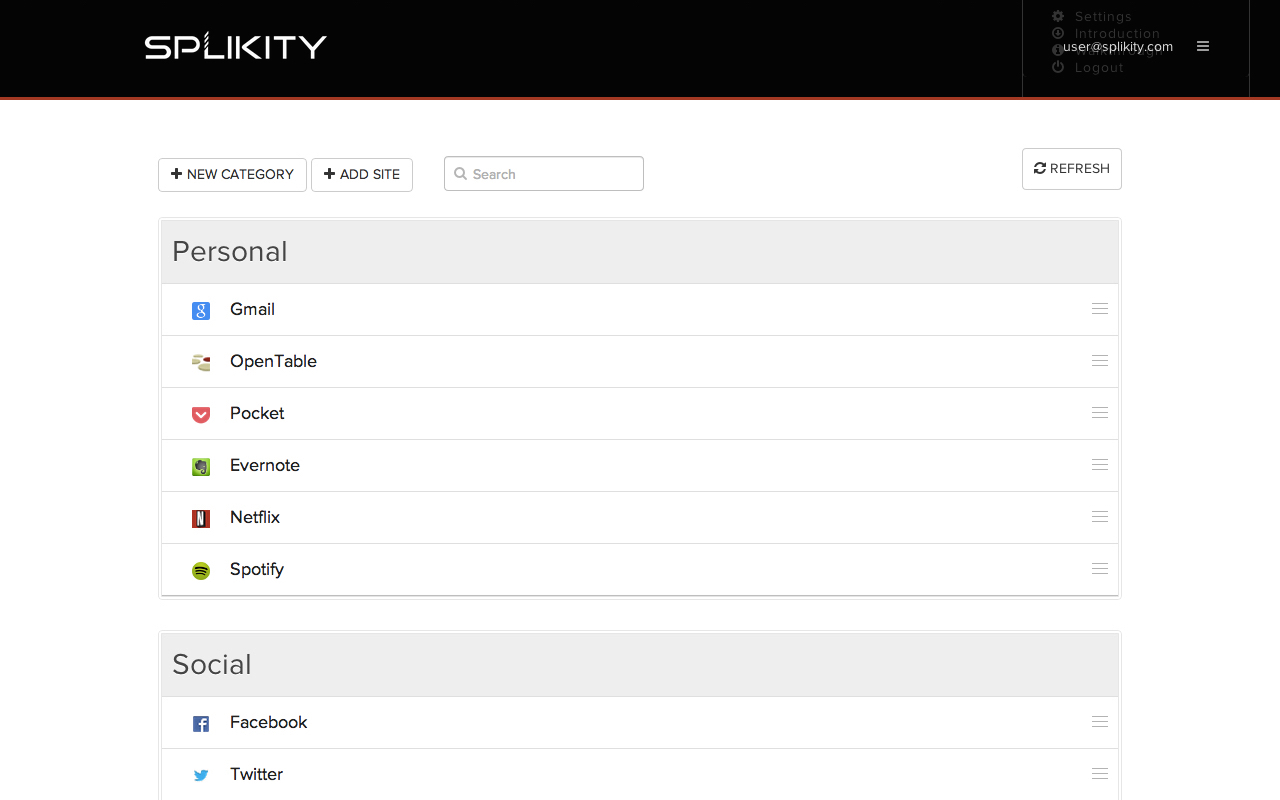The image size is (1280, 800).
Task: Open the OpenTable entry
Action: [273, 362]
